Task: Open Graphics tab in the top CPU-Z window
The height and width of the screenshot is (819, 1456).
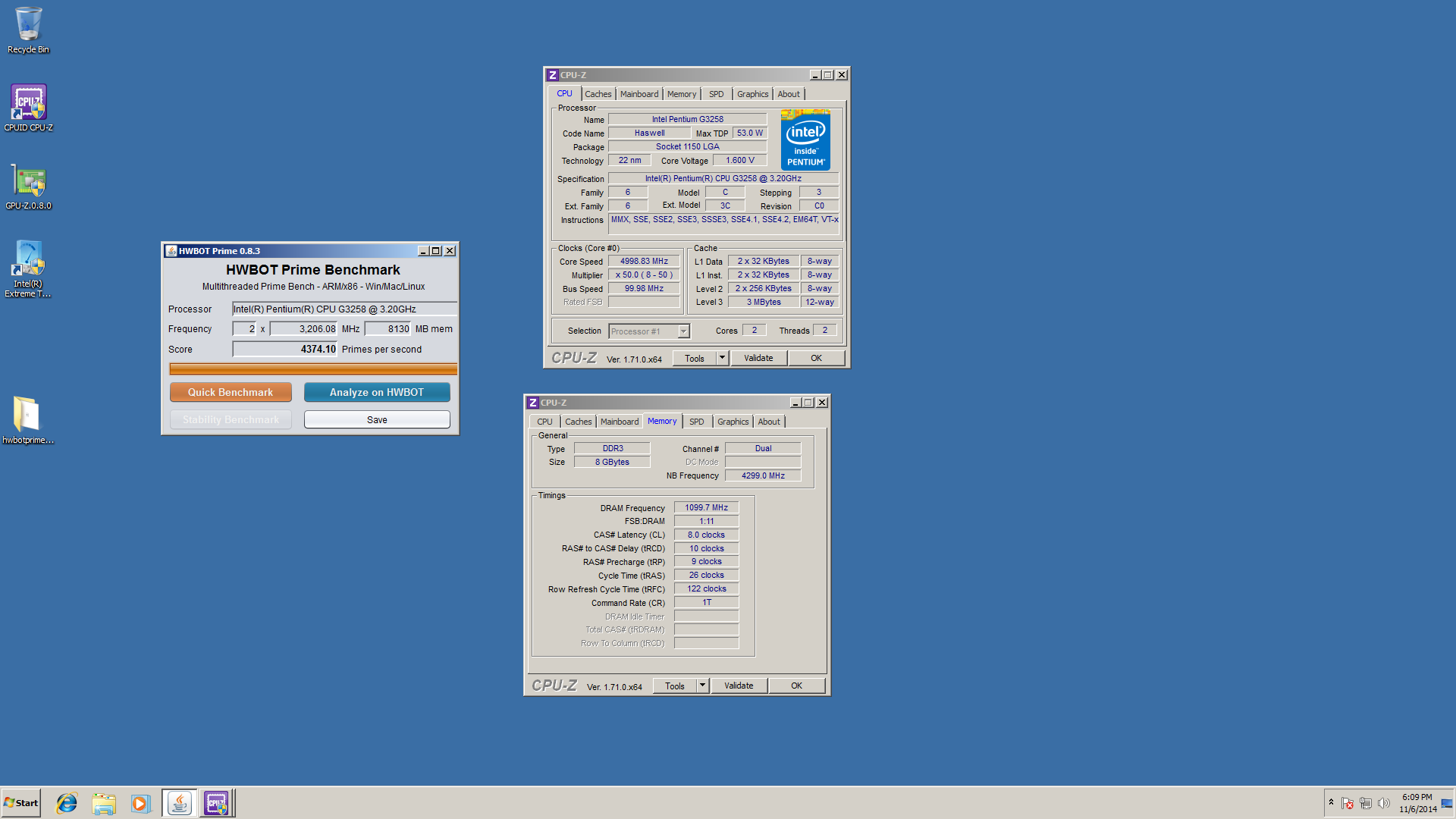Action: pos(753,94)
